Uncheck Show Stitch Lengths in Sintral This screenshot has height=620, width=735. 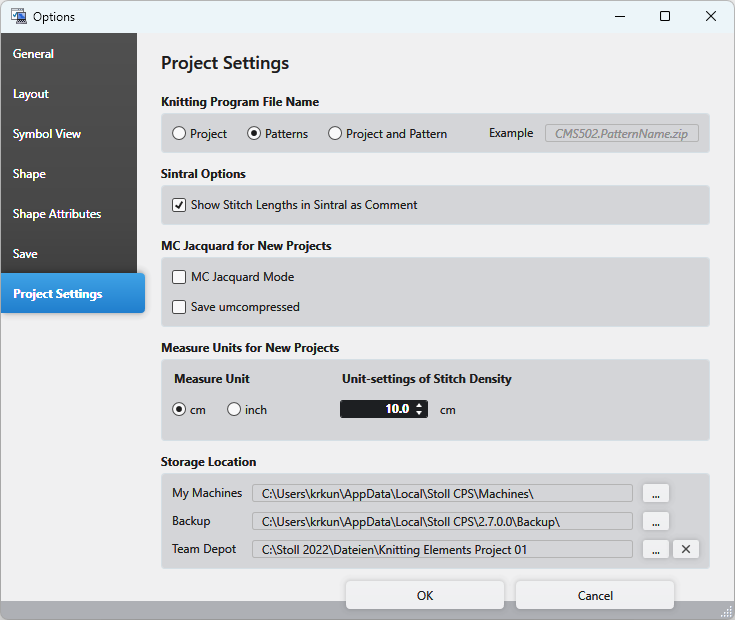coord(179,205)
